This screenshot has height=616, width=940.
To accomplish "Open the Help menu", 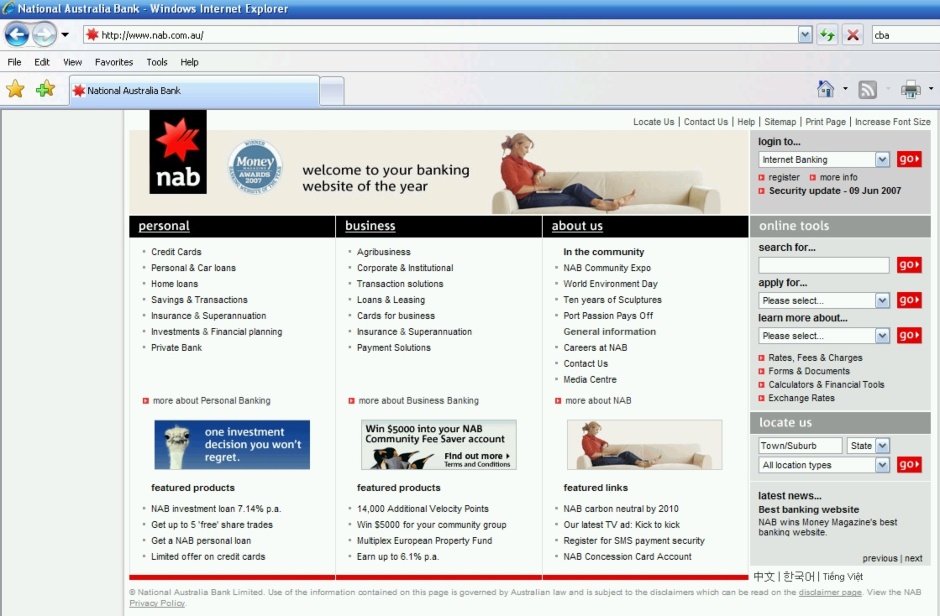I will (189, 62).
